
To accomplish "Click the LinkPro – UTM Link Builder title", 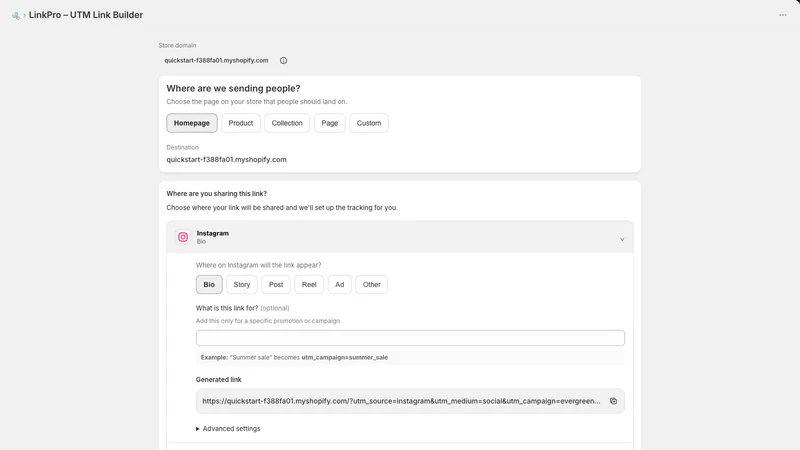I will (x=86, y=15).
